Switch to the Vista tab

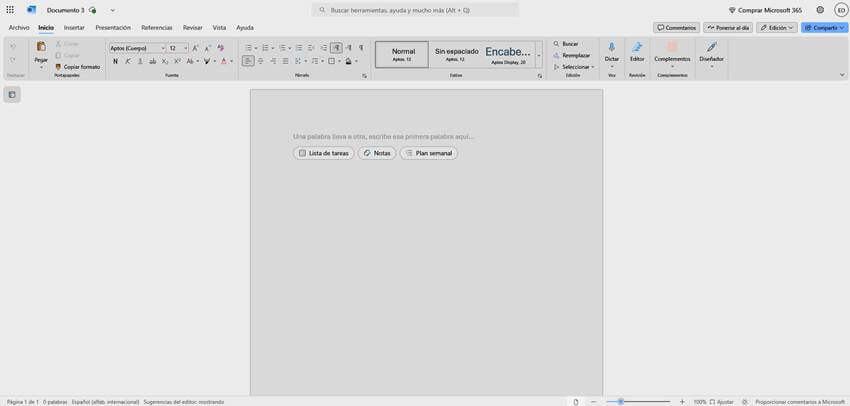click(219, 28)
